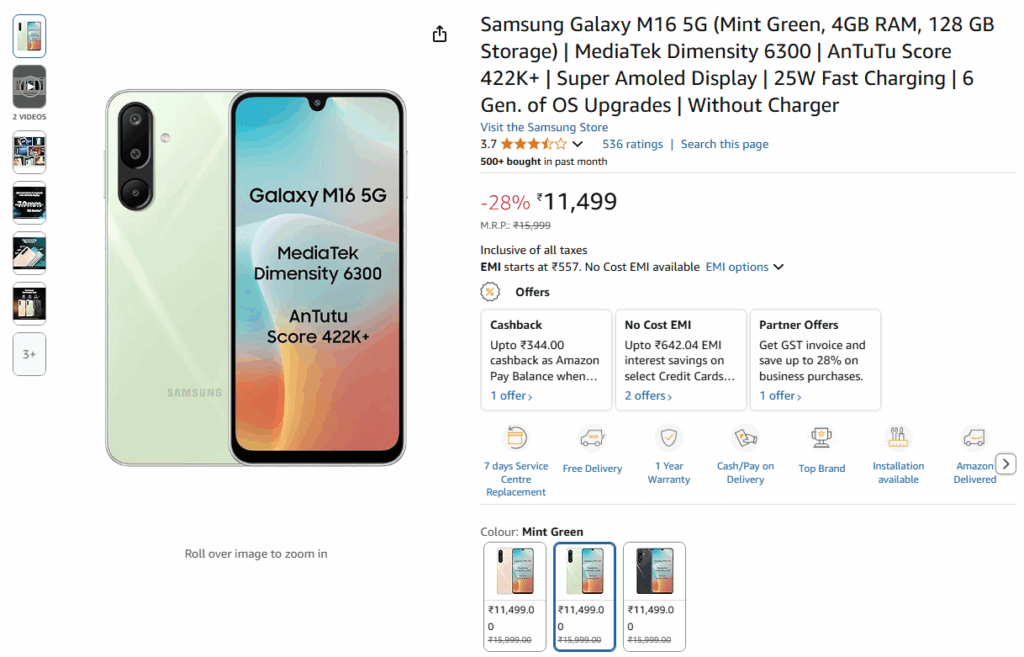Visit the Samsung Store link
The width and height of the screenshot is (1024, 657).
pos(544,127)
